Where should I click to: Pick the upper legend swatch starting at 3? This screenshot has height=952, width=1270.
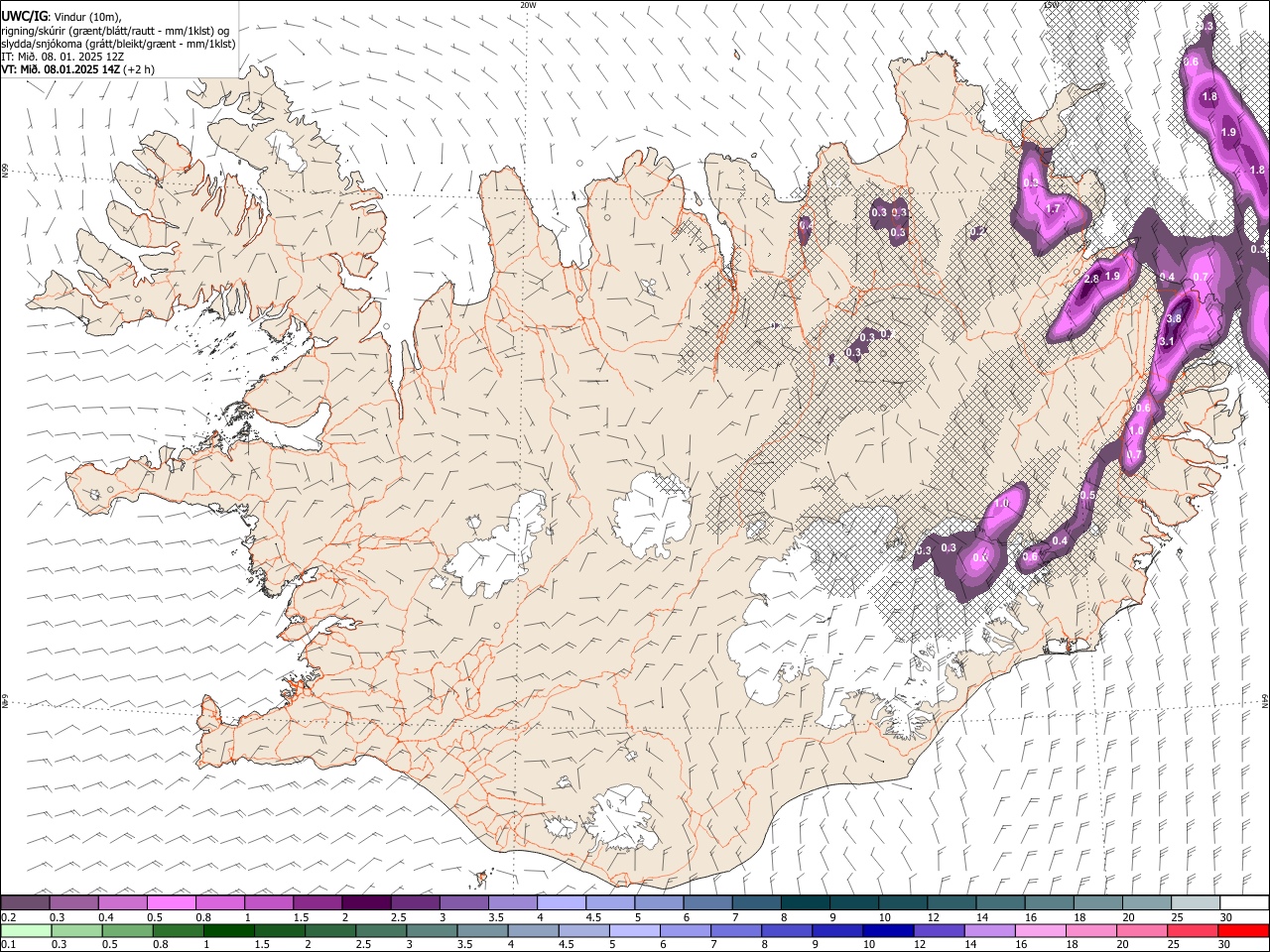click(x=463, y=902)
